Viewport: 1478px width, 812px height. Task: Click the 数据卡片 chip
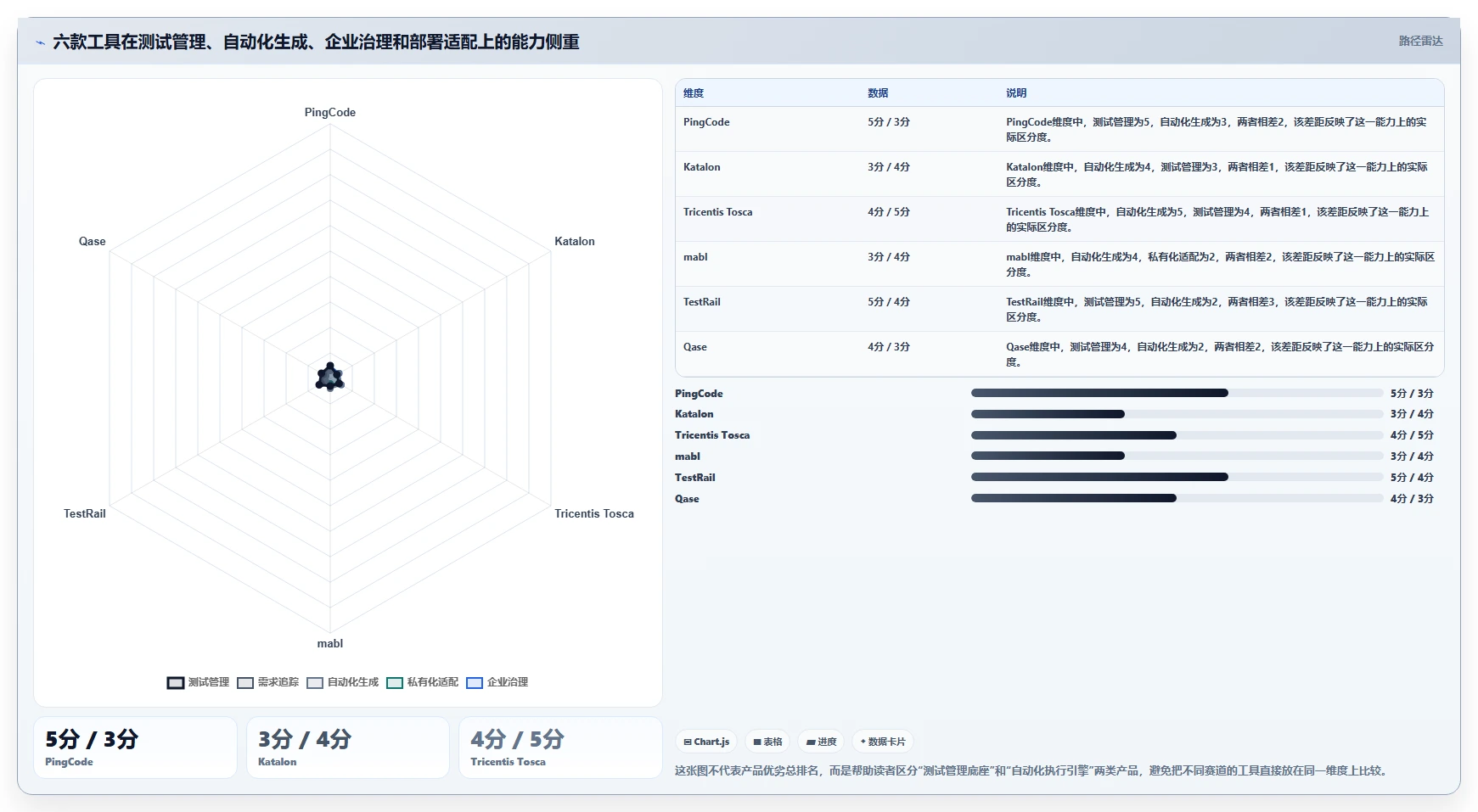(x=882, y=742)
